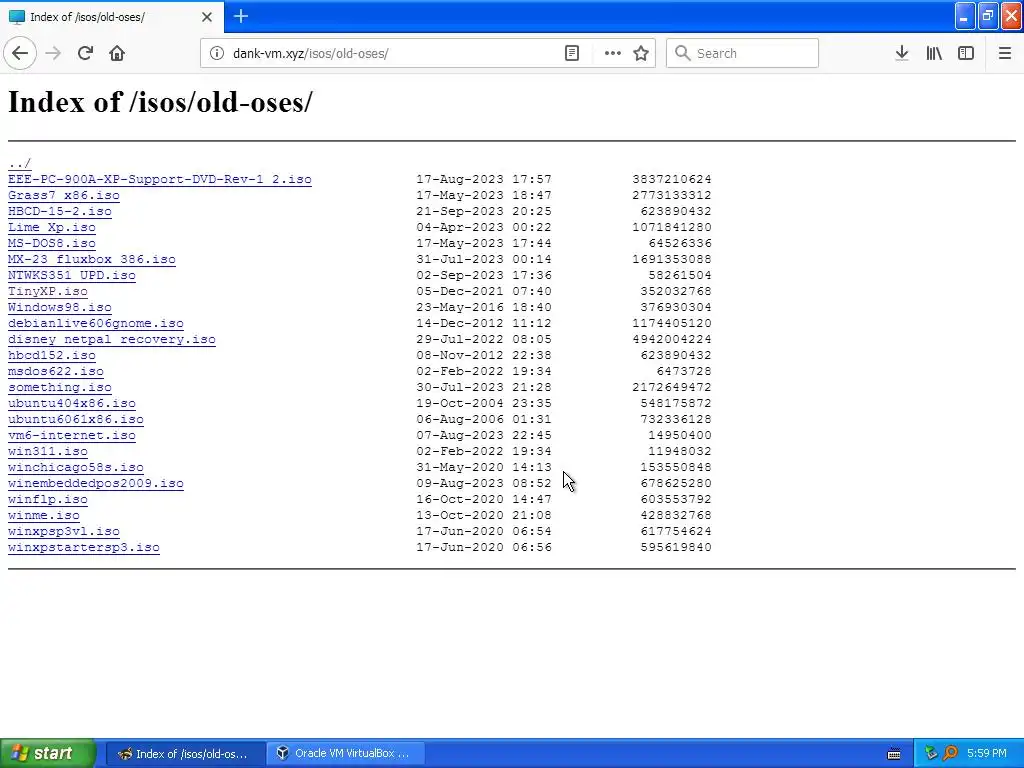Download HBCD-15-2.iso
Screen dimensions: 1024x768
click(x=60, y=211)
